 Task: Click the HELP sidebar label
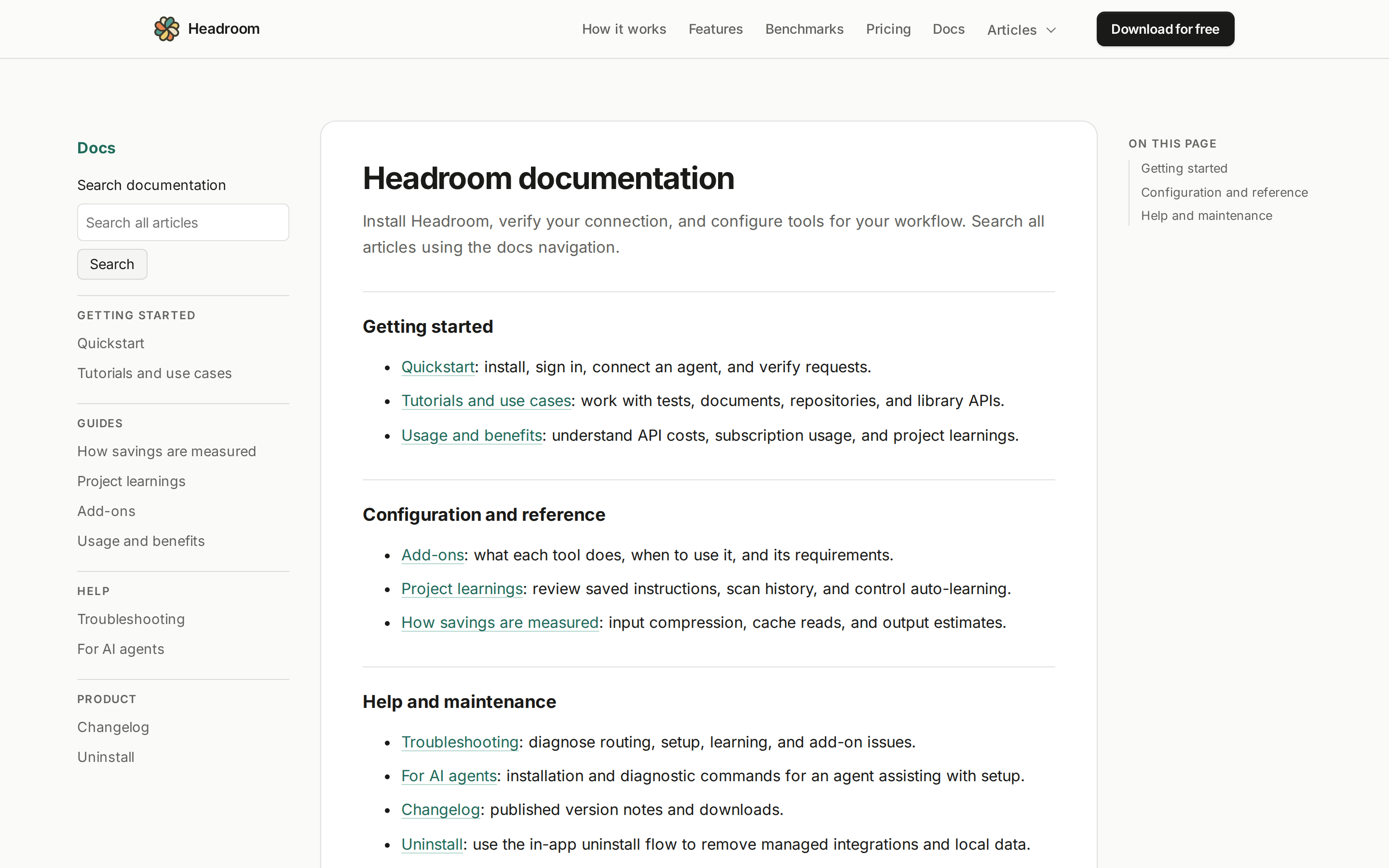(94, 591)
